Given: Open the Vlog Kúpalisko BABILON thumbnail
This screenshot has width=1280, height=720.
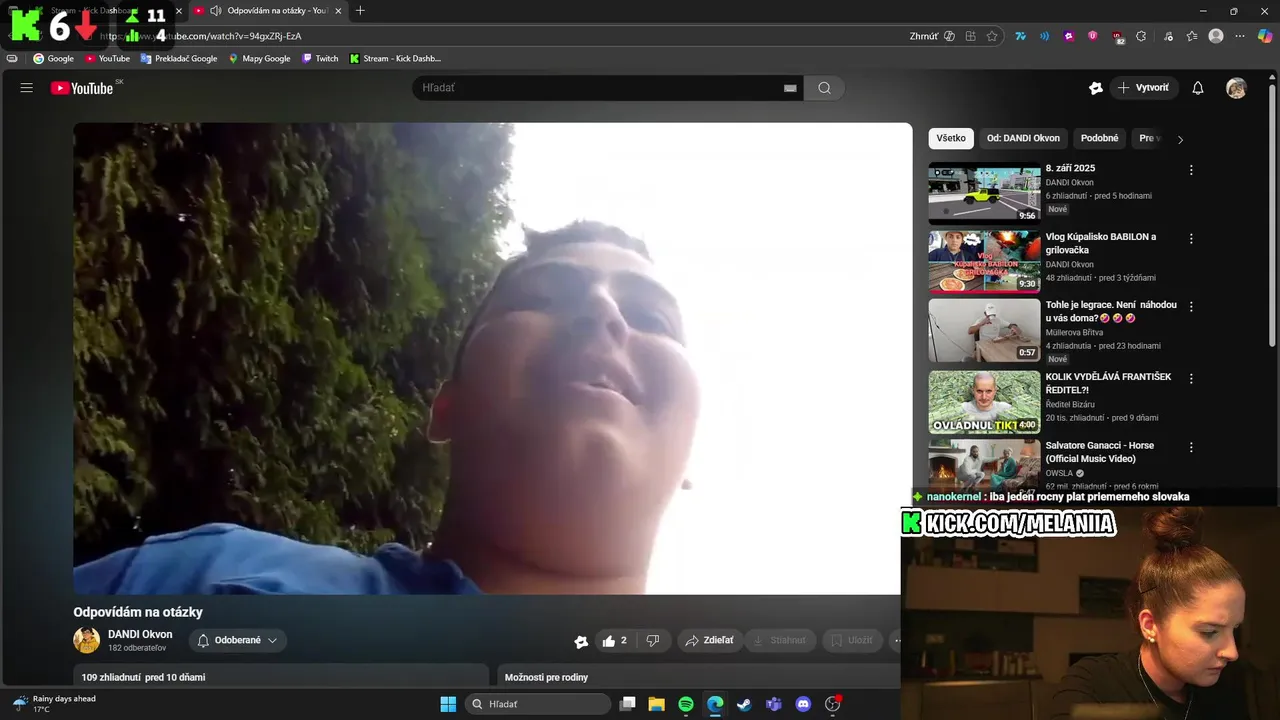Looking at the screenshot, I should tap(984, 262).
